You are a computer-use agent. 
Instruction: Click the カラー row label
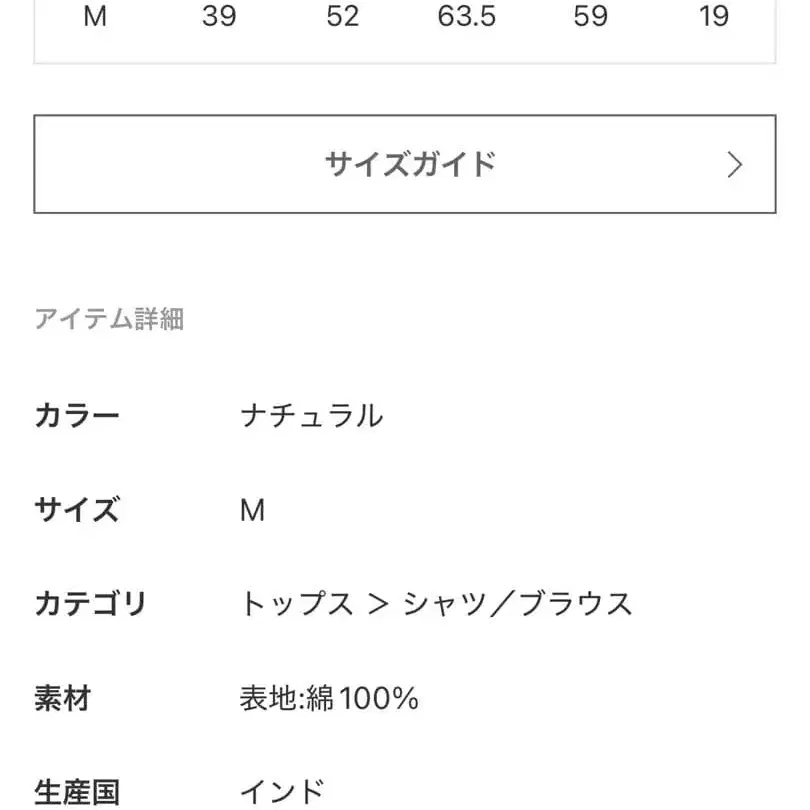point(78,415)
